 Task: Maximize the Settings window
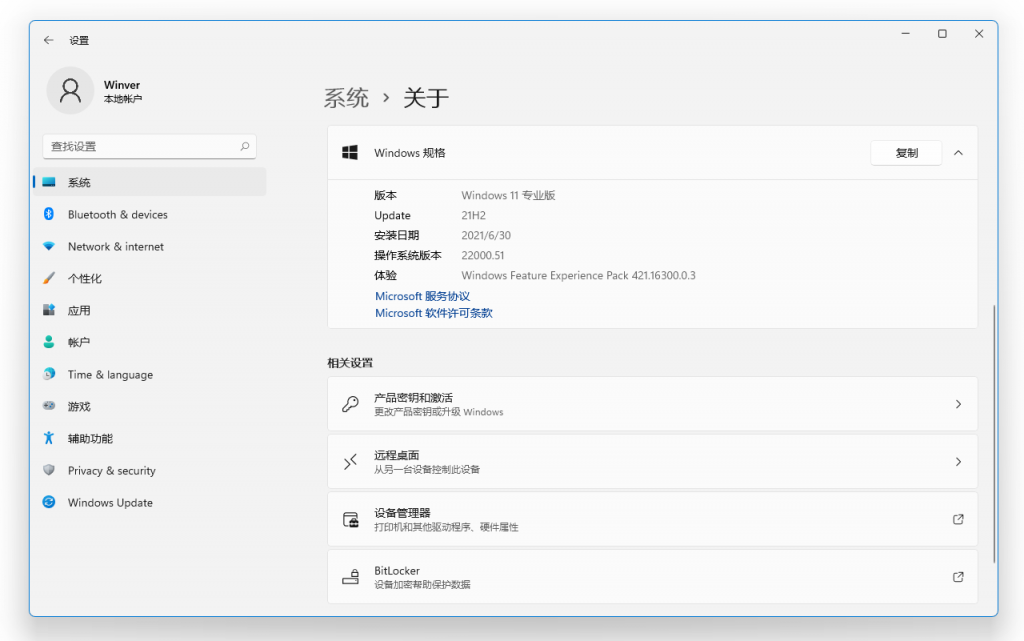pyautogui.click(x=942, y=33)
